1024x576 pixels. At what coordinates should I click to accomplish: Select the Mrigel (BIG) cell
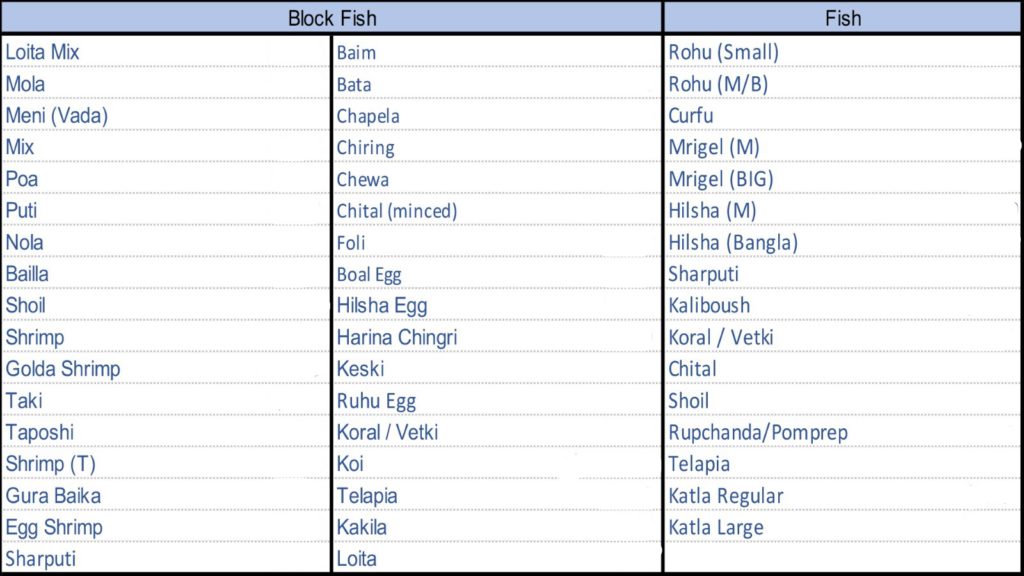(842, 179)
